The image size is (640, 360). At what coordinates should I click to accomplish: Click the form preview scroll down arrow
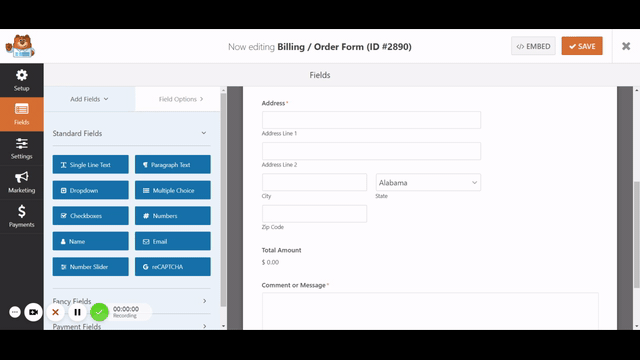(637, 326)
